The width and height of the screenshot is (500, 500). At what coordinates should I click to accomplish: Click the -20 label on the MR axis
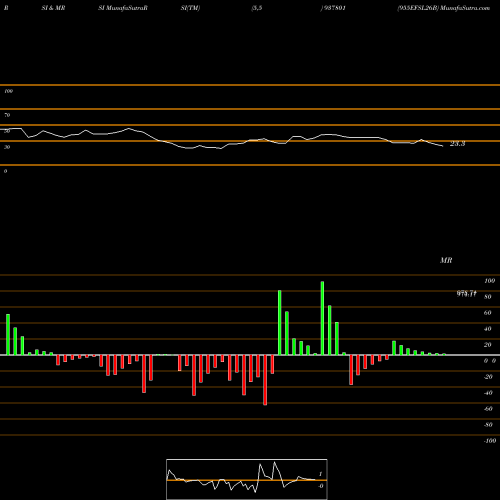pyautogui.click(x=488, y=377)
